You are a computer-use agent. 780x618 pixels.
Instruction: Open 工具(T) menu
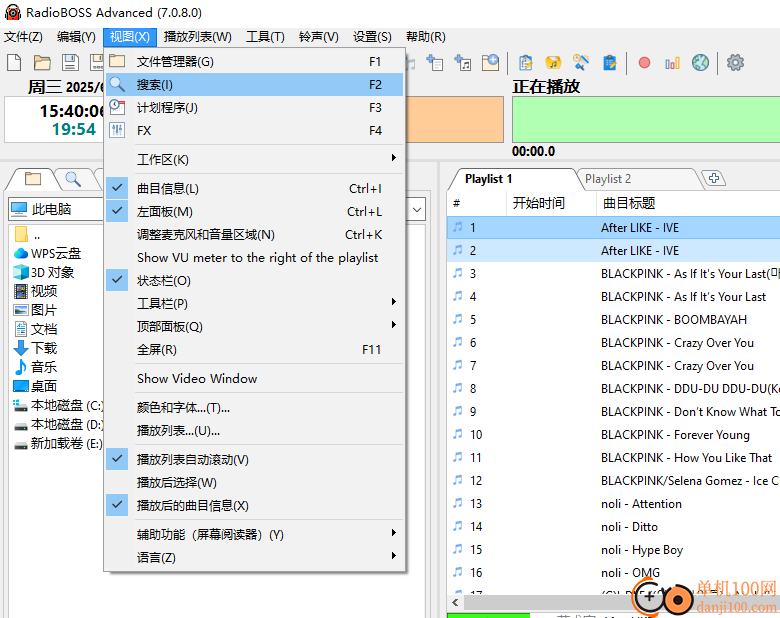coord(265,37)
